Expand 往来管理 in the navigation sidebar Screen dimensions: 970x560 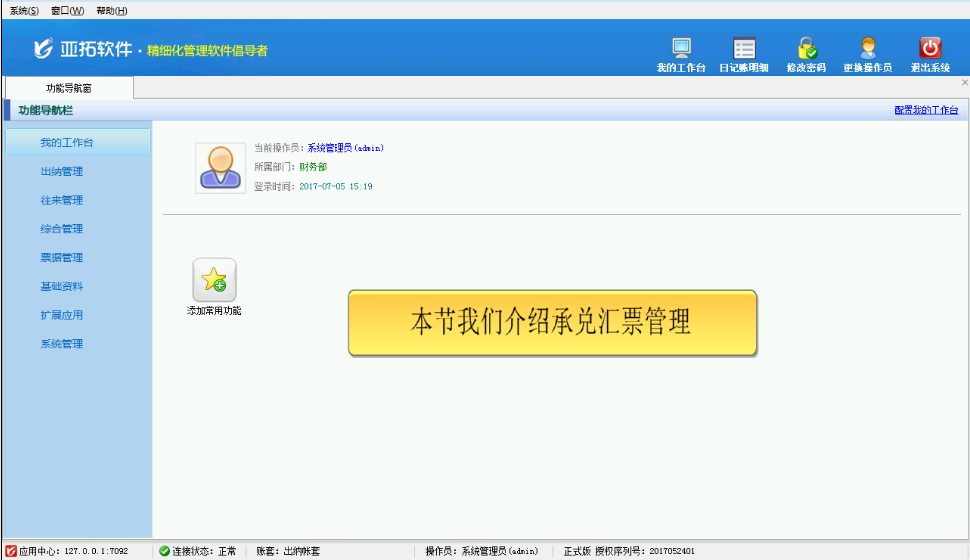click(x=62, y=200)
